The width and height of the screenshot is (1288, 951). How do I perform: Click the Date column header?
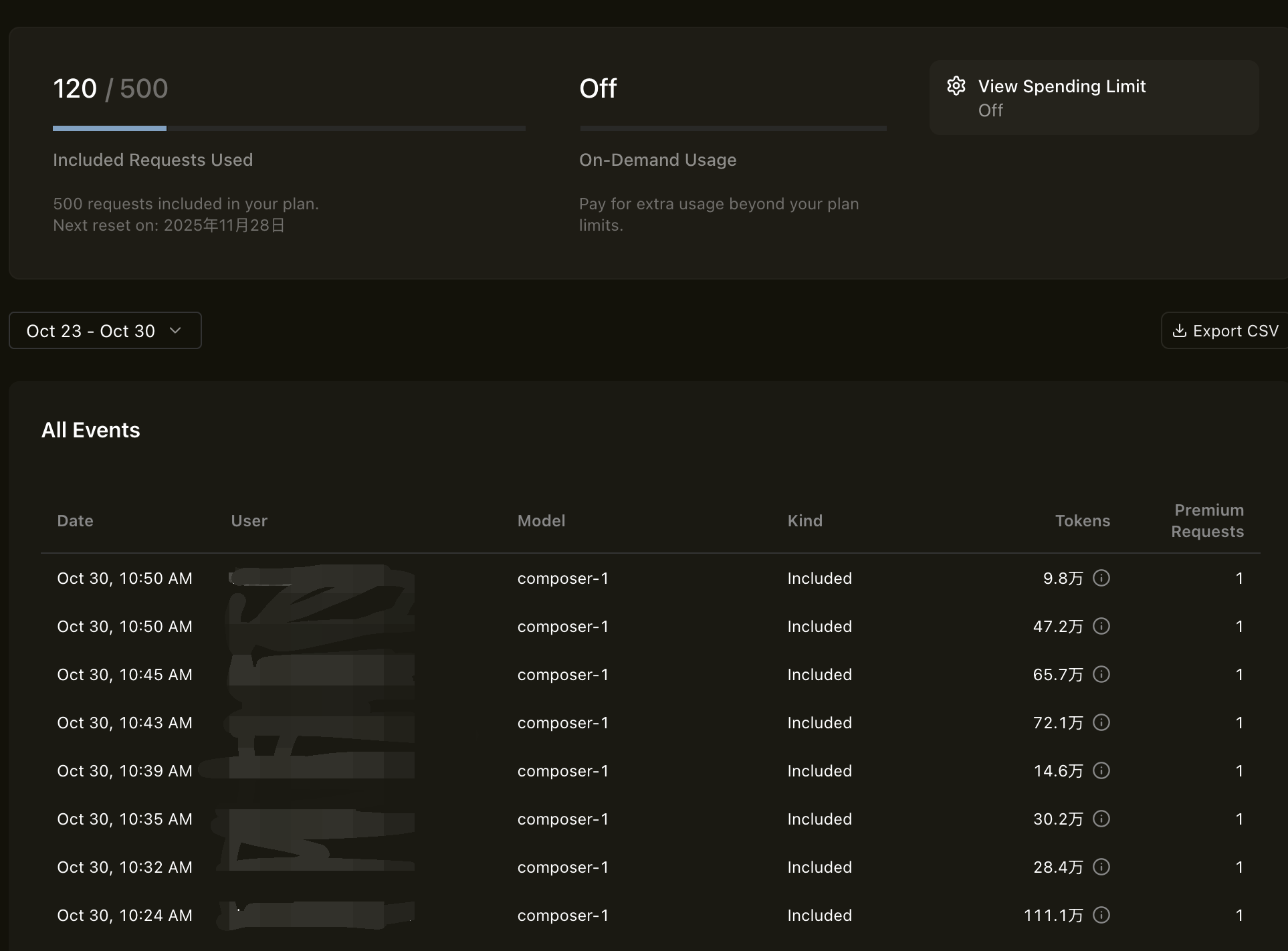[x=75, y=521]
